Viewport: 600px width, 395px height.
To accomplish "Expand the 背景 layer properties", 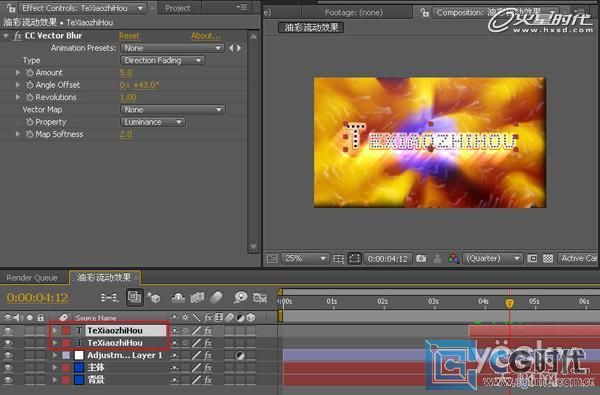I will (x=55, y=380).
